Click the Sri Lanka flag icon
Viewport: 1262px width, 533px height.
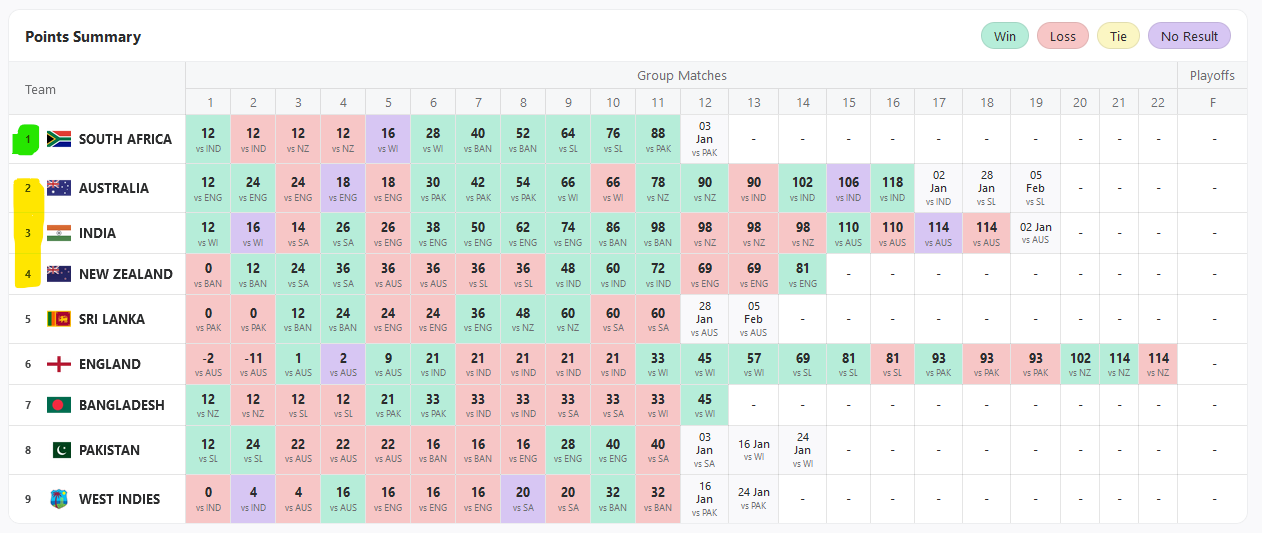pyautogui.click(x=59, y=319)
